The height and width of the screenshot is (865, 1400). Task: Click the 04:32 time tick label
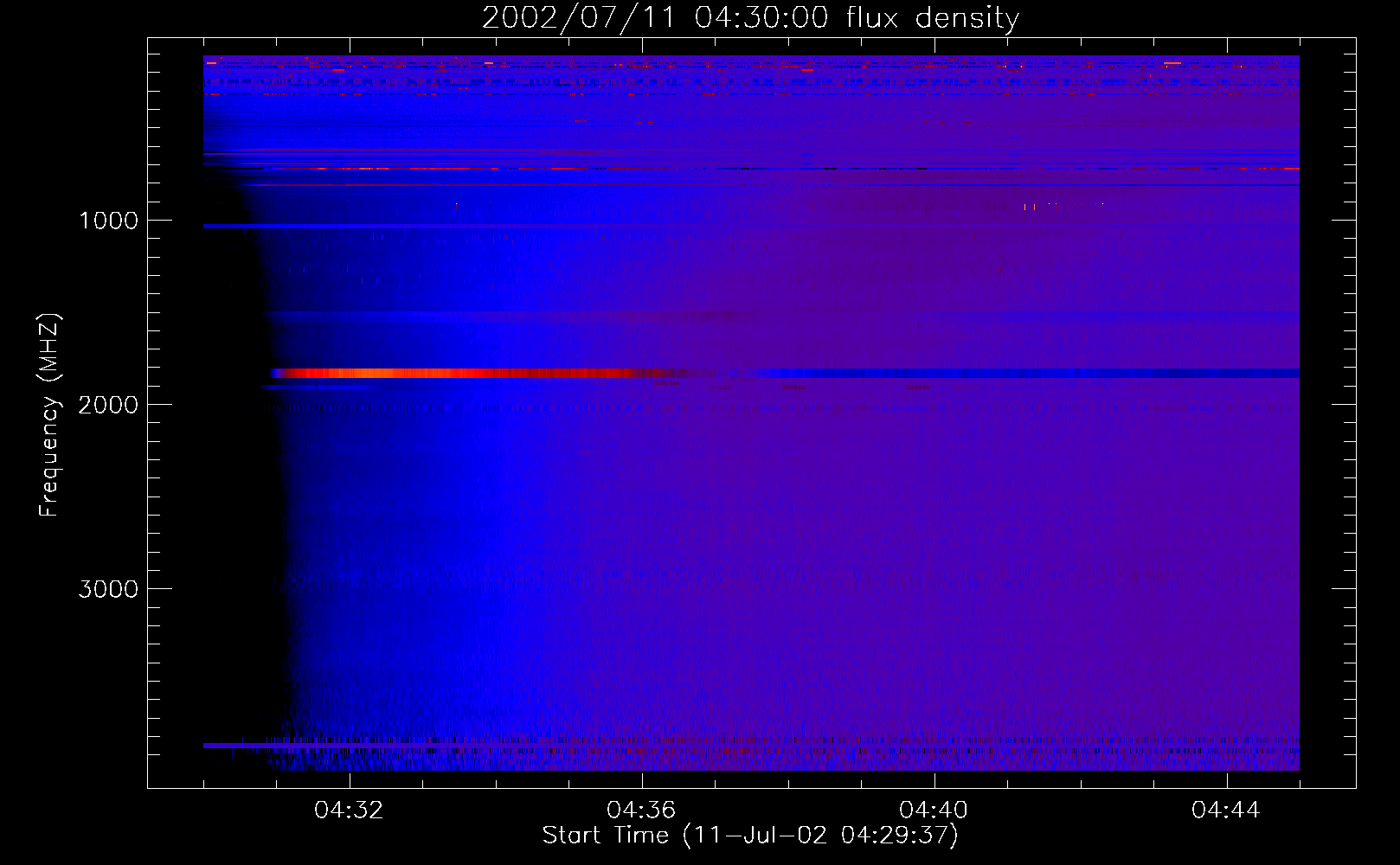(350, 811)
